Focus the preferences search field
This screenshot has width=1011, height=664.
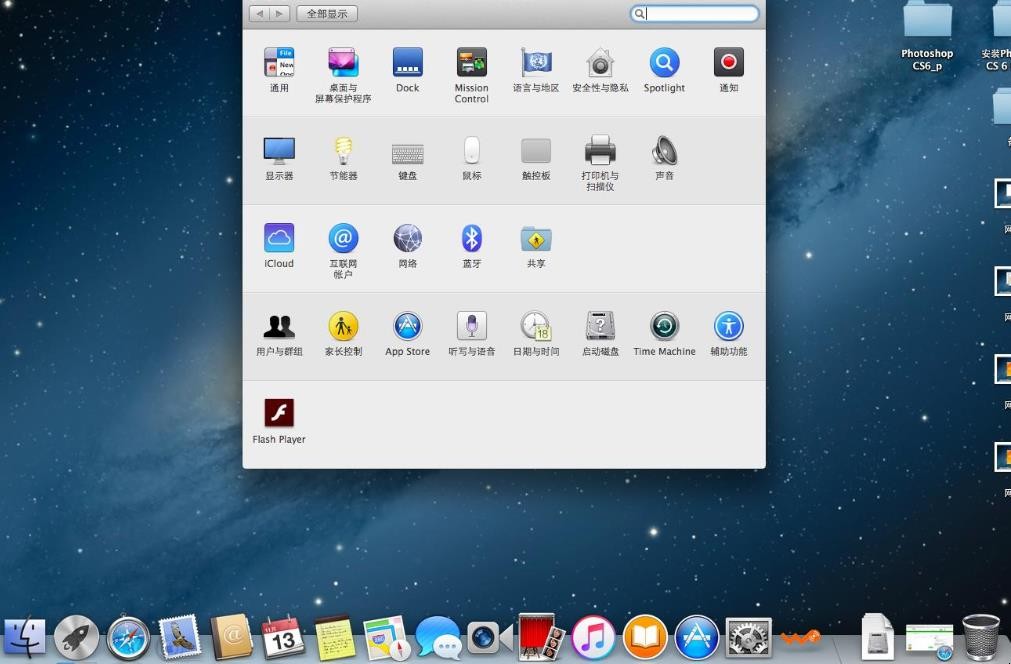click(x=694, y=14)
